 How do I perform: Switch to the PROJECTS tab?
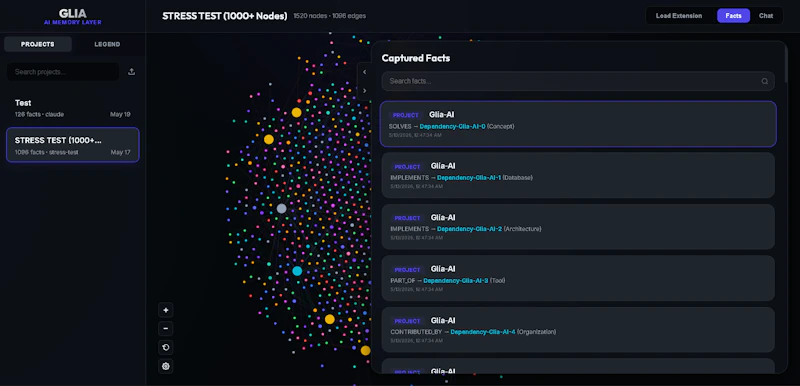click(38, 44)
